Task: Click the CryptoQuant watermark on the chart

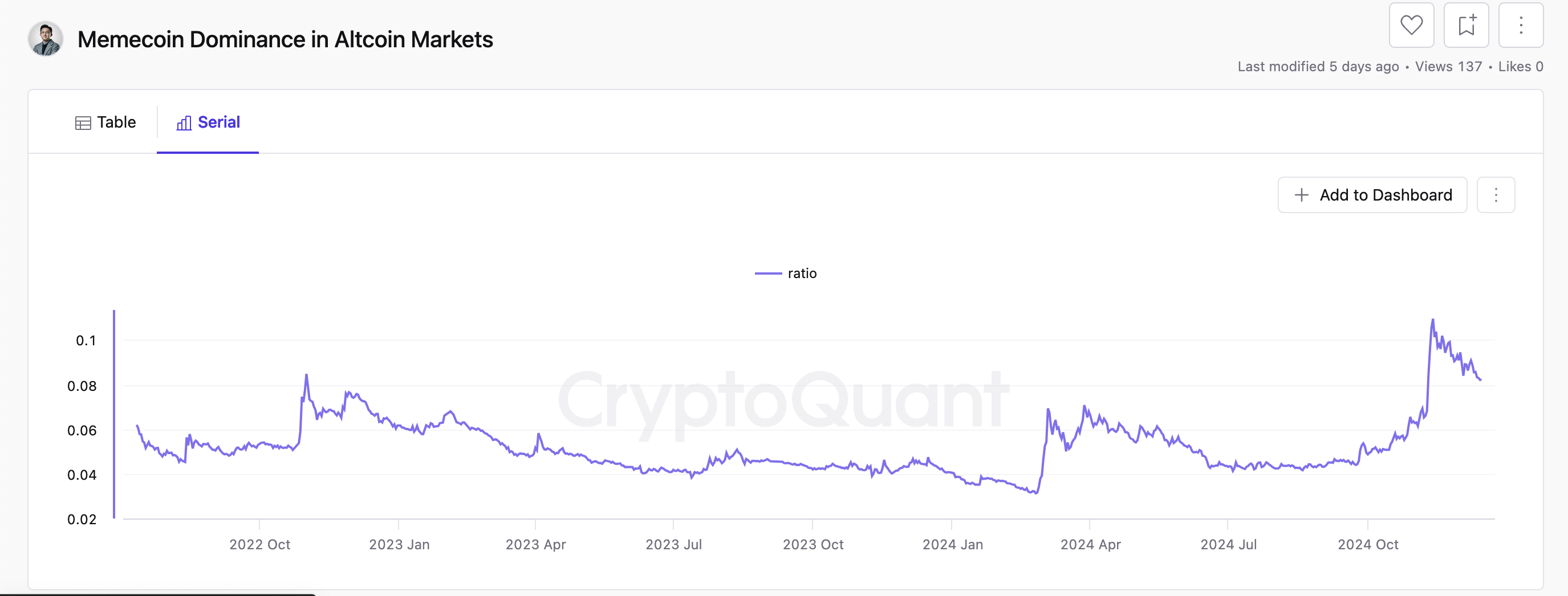Action: click(x=783, y=401)
